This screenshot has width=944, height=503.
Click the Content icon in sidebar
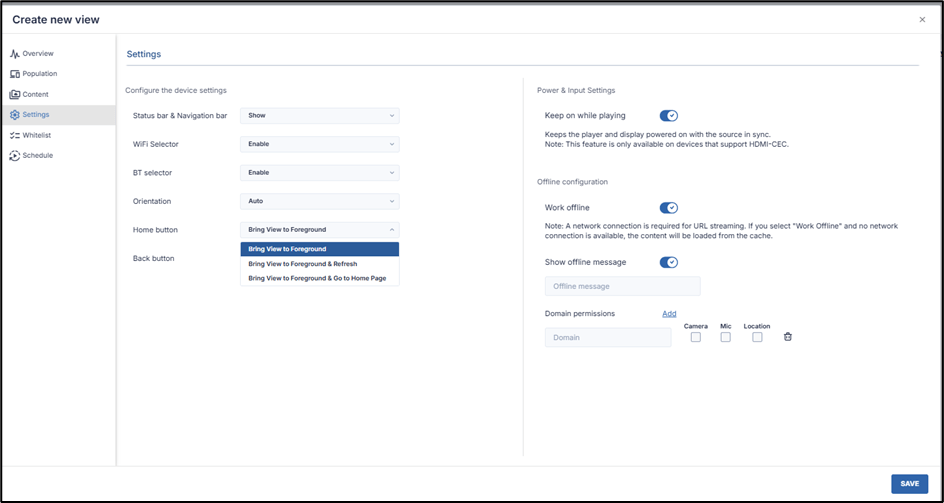coord(15,94)
